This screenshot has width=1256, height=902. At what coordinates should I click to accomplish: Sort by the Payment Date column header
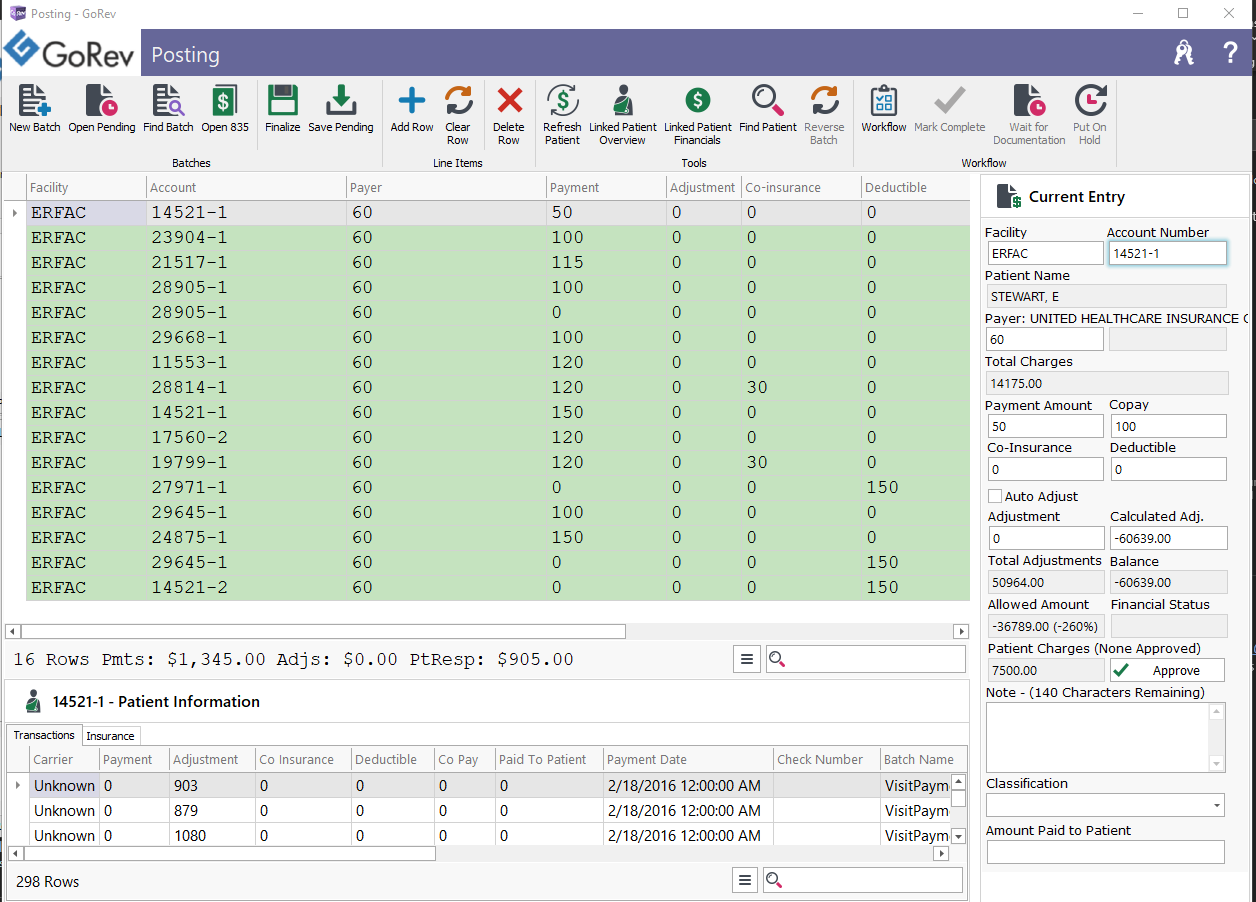687,759
